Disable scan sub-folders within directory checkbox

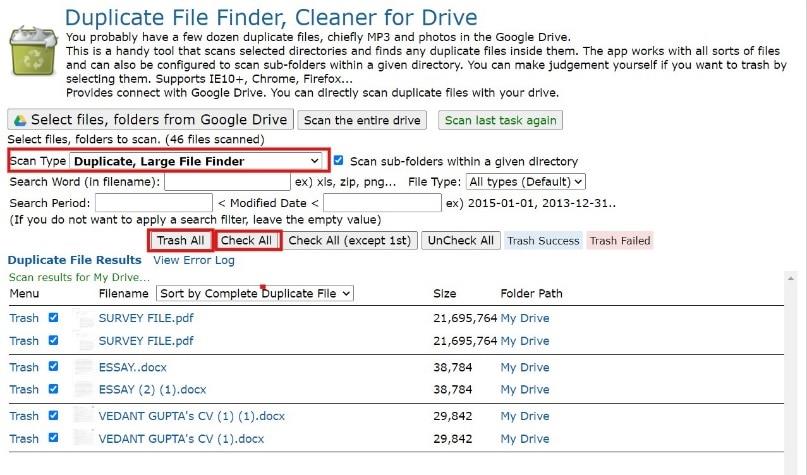[340, 160]
